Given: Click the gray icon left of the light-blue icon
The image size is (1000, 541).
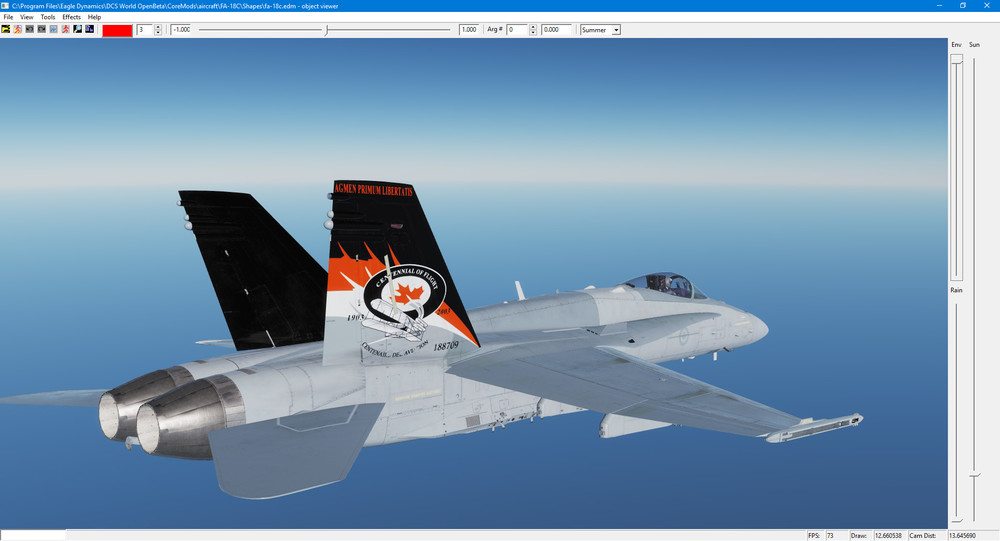Looking at the screenshot, I should (41, 29).
